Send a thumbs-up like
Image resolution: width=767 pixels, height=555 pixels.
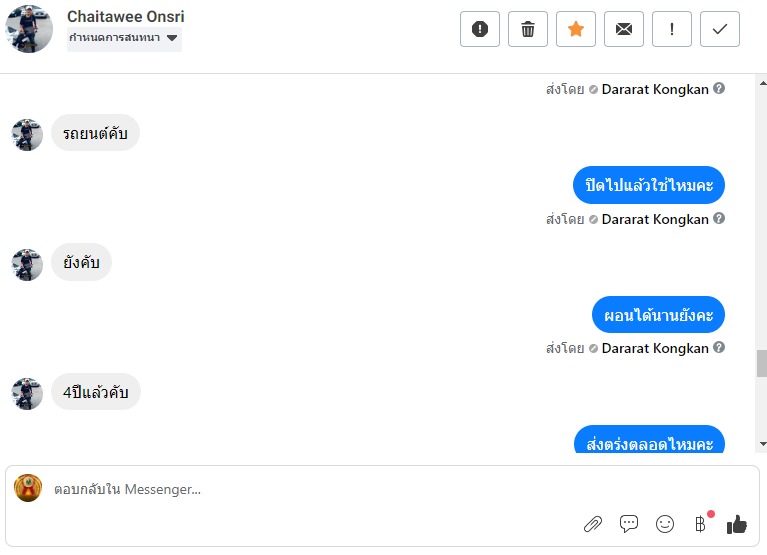pos(737,523)
